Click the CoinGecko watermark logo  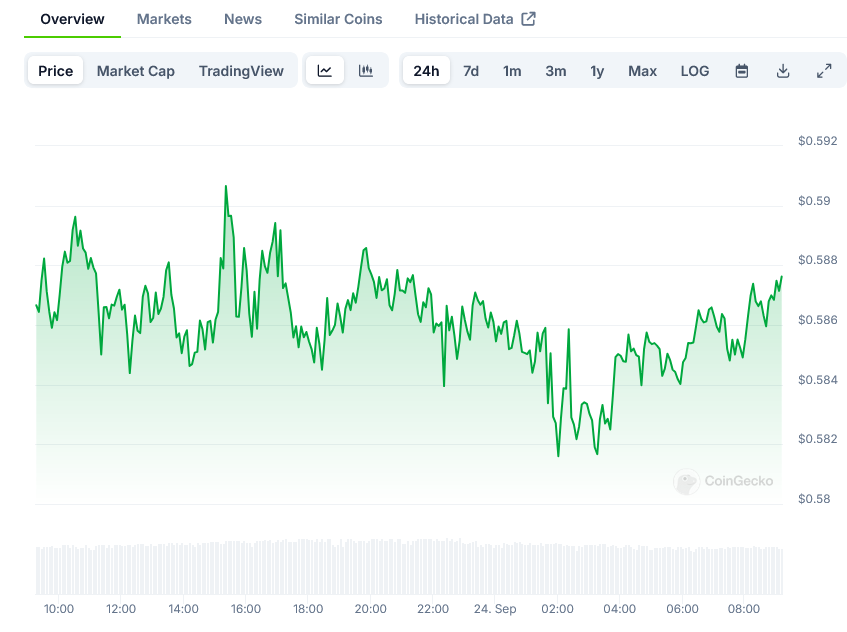tap(687, 482)
